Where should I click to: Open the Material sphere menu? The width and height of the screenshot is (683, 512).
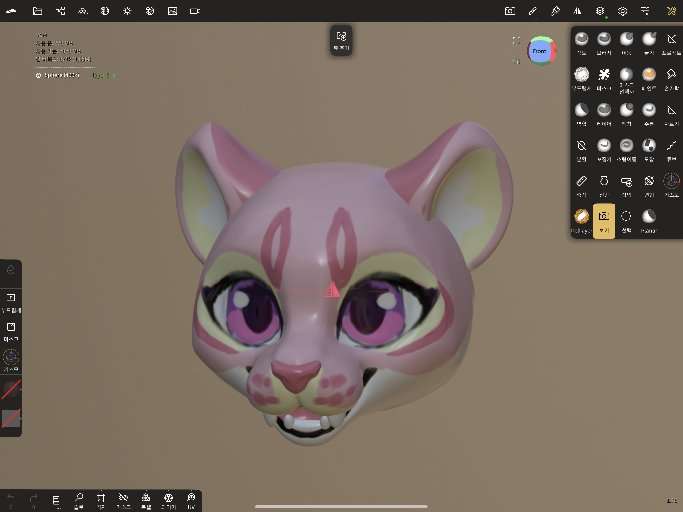105,11
